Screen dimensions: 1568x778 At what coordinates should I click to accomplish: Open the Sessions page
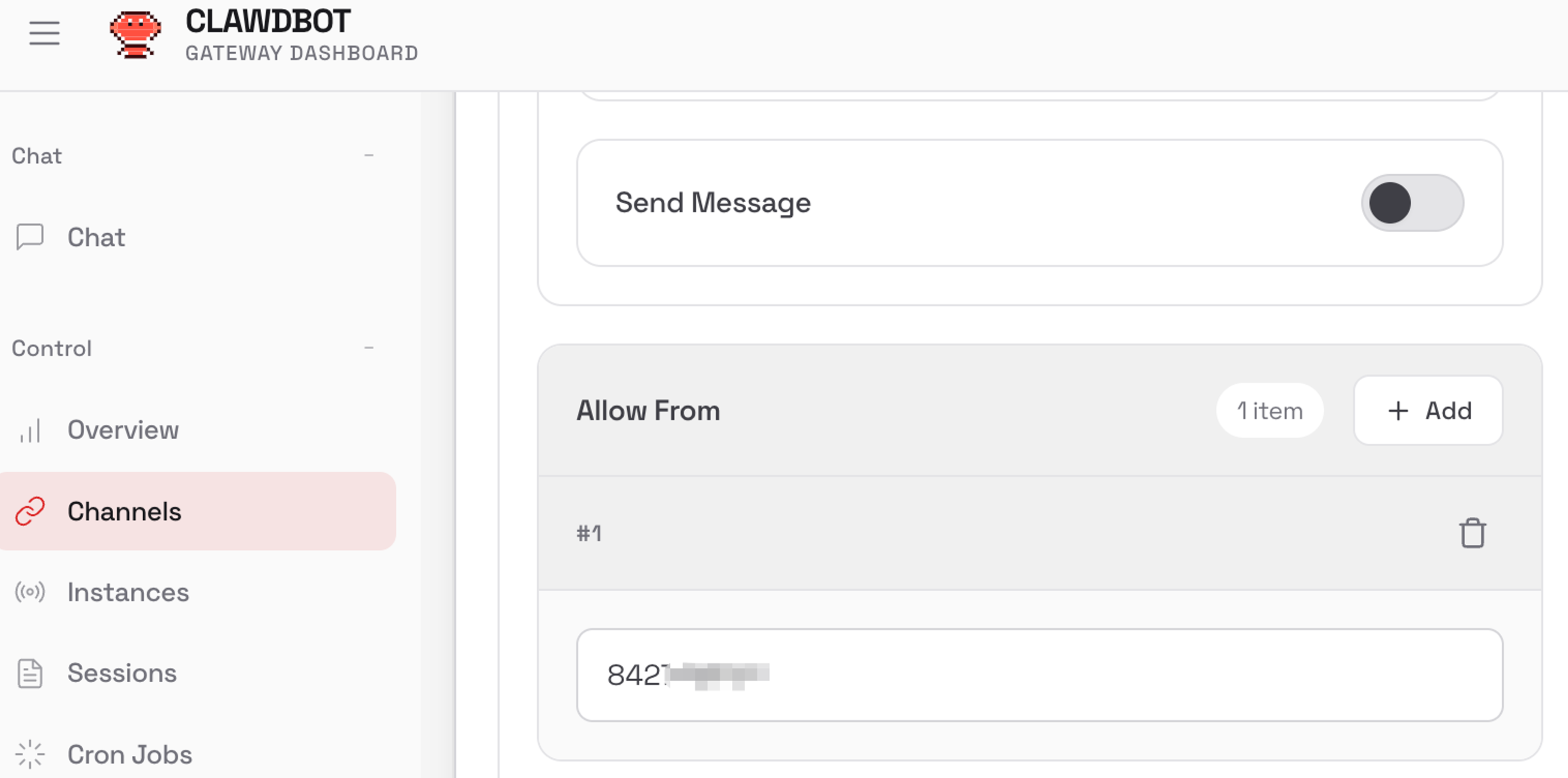coord(122,674)
